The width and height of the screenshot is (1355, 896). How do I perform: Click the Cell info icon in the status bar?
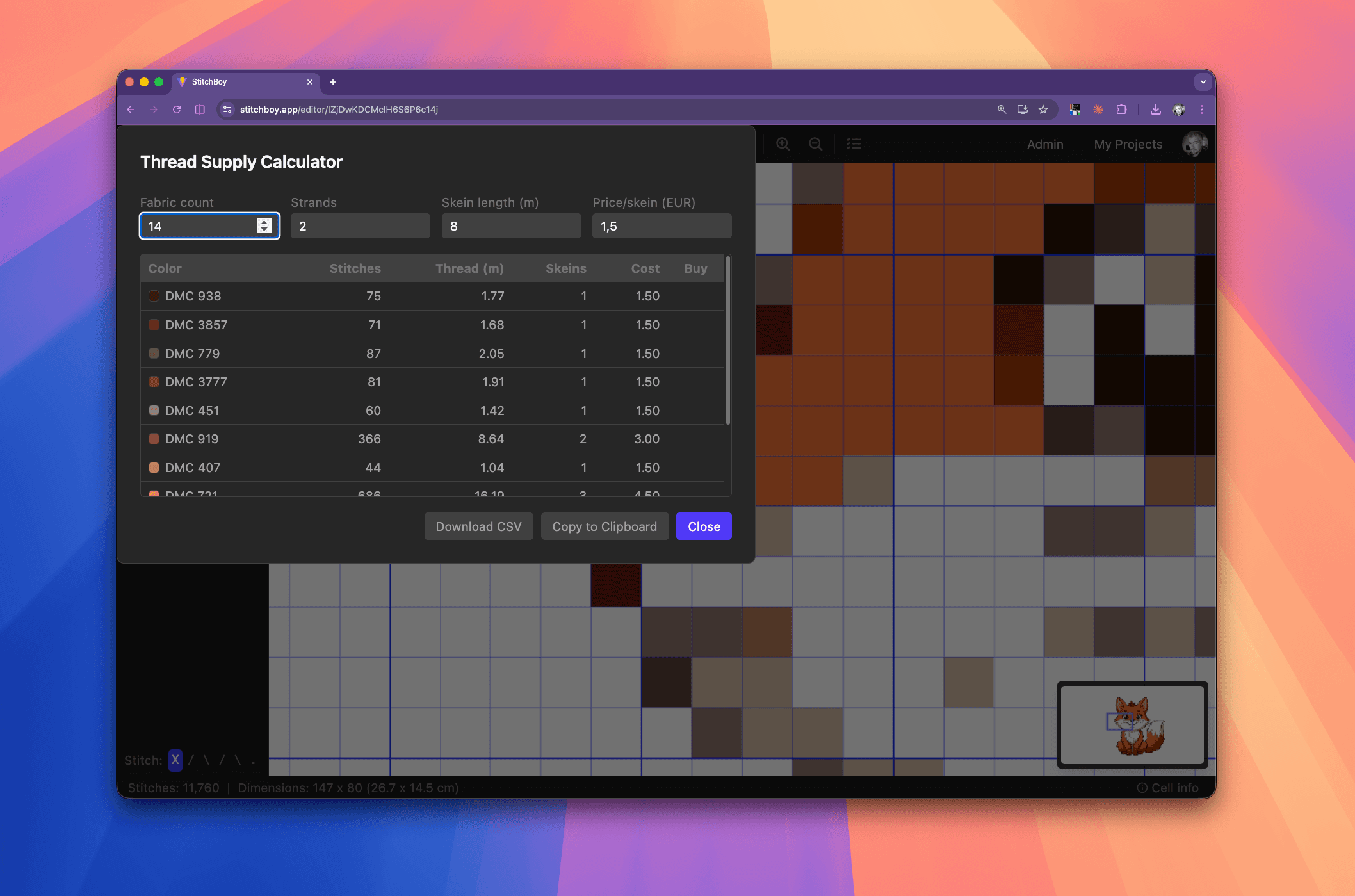tap(1142, 788)
